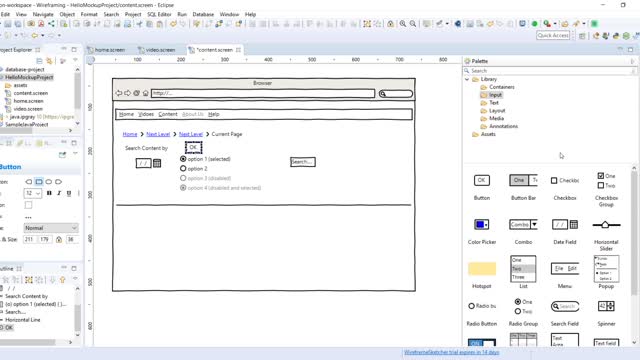Open the Assets folder in Palette
Viewport: 640px width, 360px height.
point(484,134)
